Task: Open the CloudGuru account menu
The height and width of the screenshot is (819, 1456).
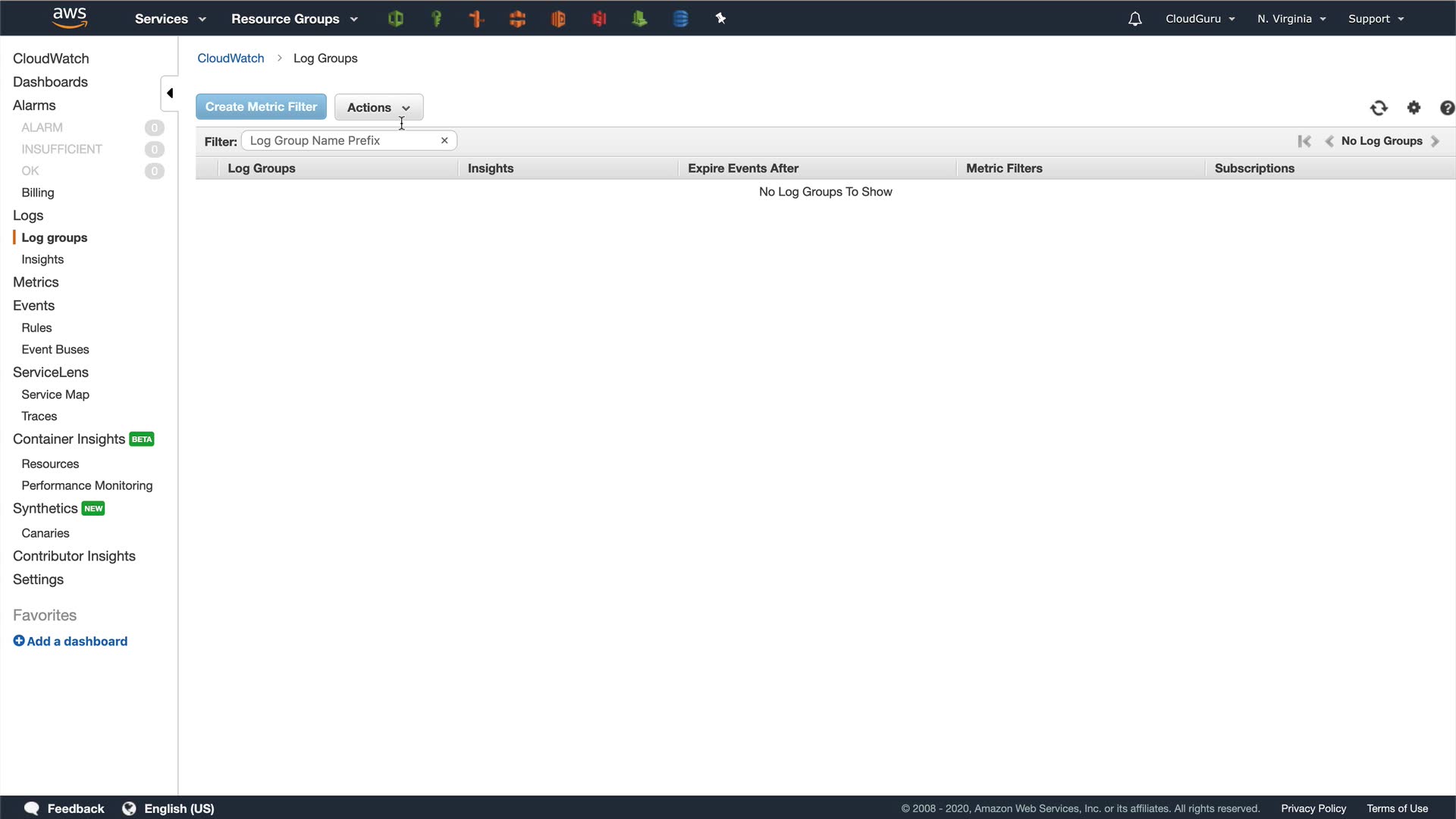Action: coord(1200,19)
